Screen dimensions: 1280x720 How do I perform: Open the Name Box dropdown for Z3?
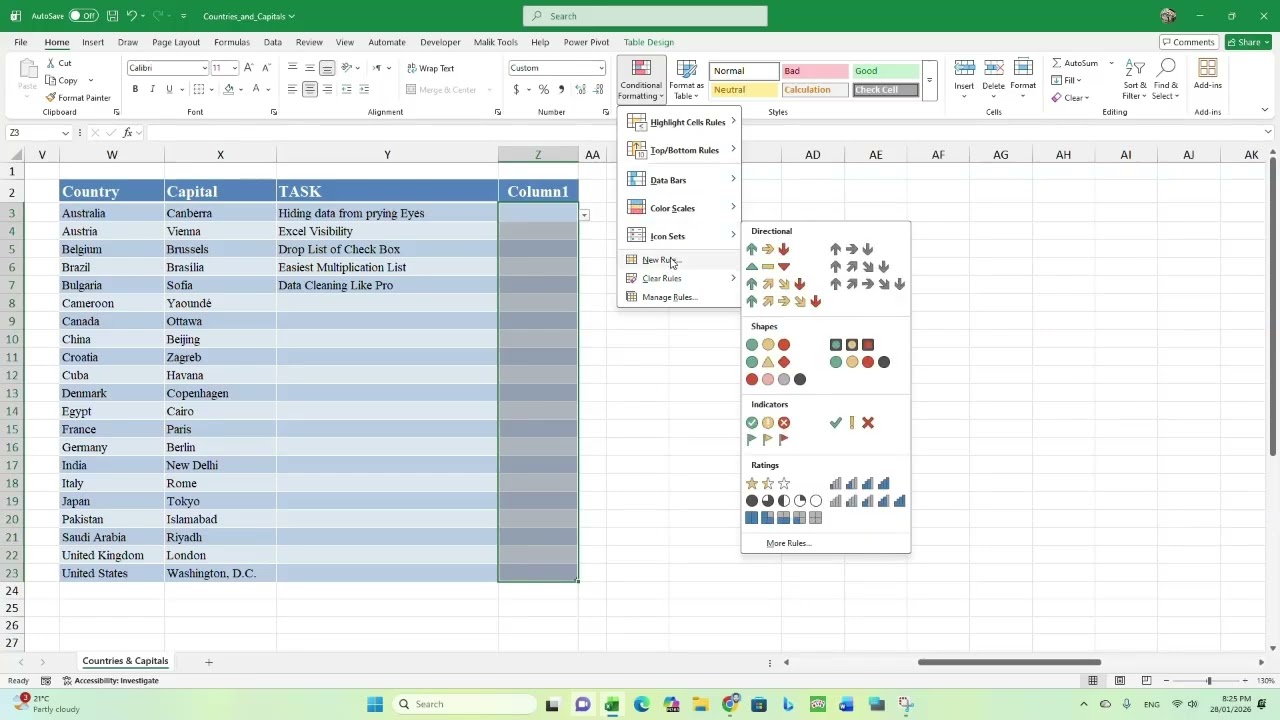65,133
